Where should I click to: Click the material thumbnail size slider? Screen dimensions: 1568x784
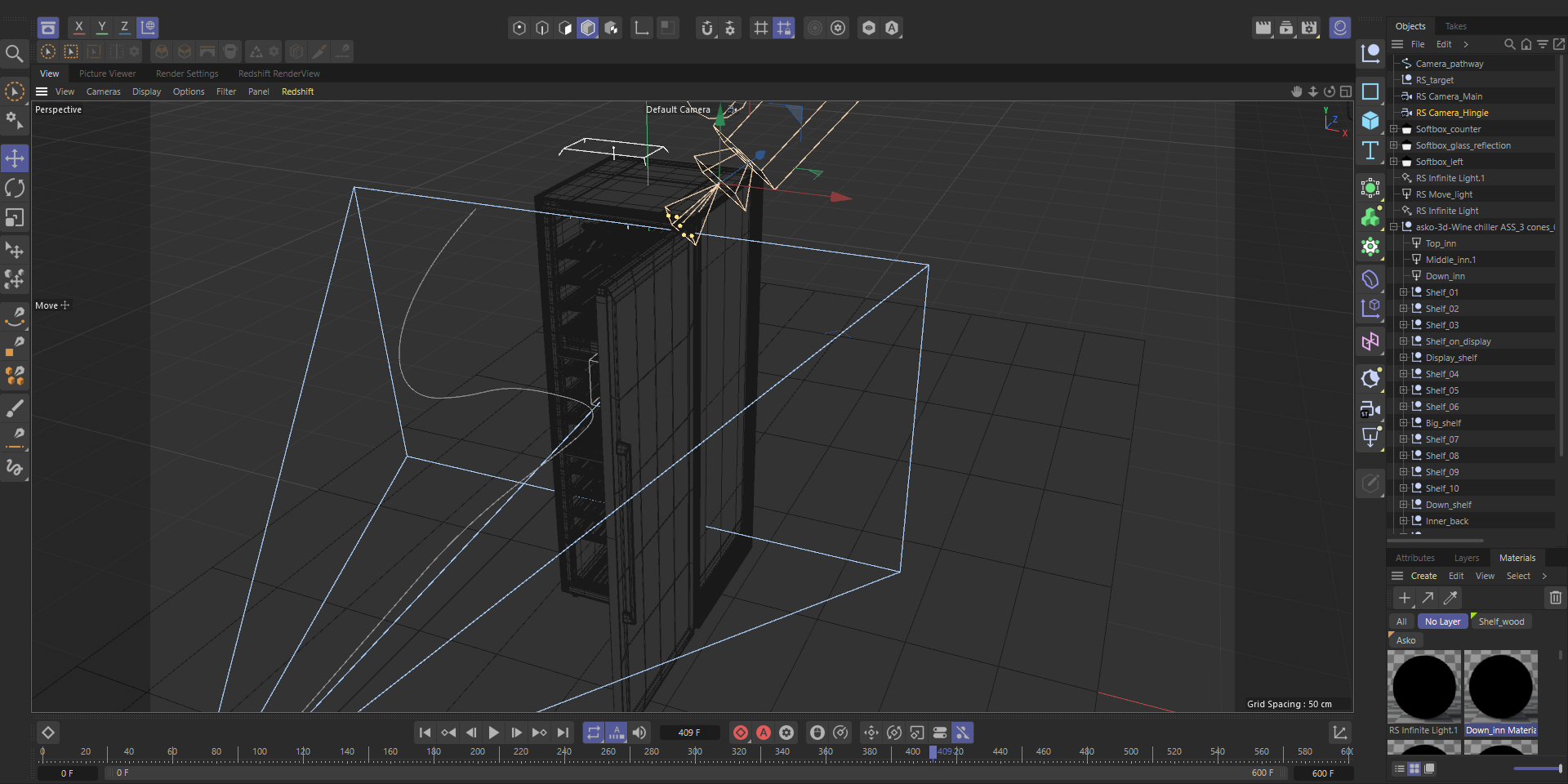pyautogui.click(x=1537, y=768)
